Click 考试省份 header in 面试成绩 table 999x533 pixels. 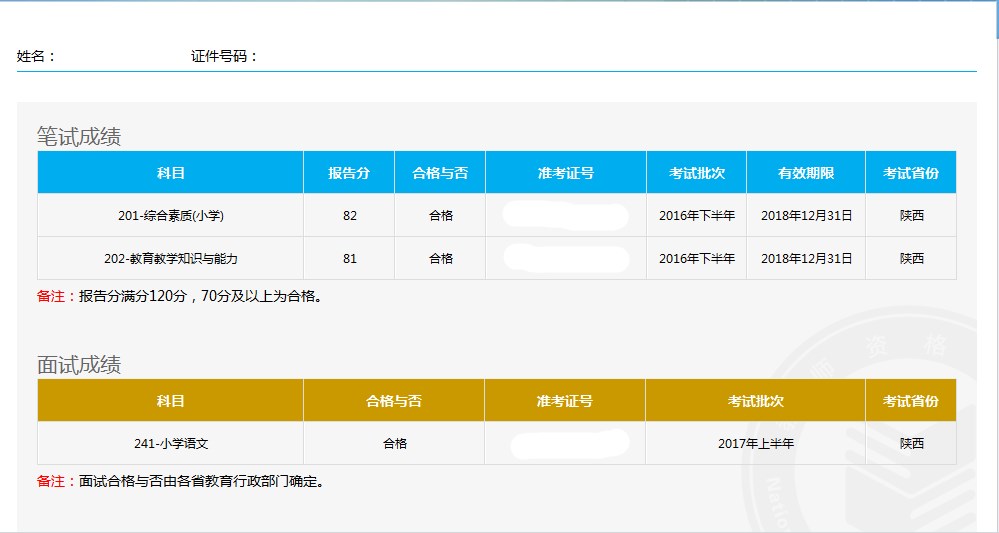click(x=911, y=401)
